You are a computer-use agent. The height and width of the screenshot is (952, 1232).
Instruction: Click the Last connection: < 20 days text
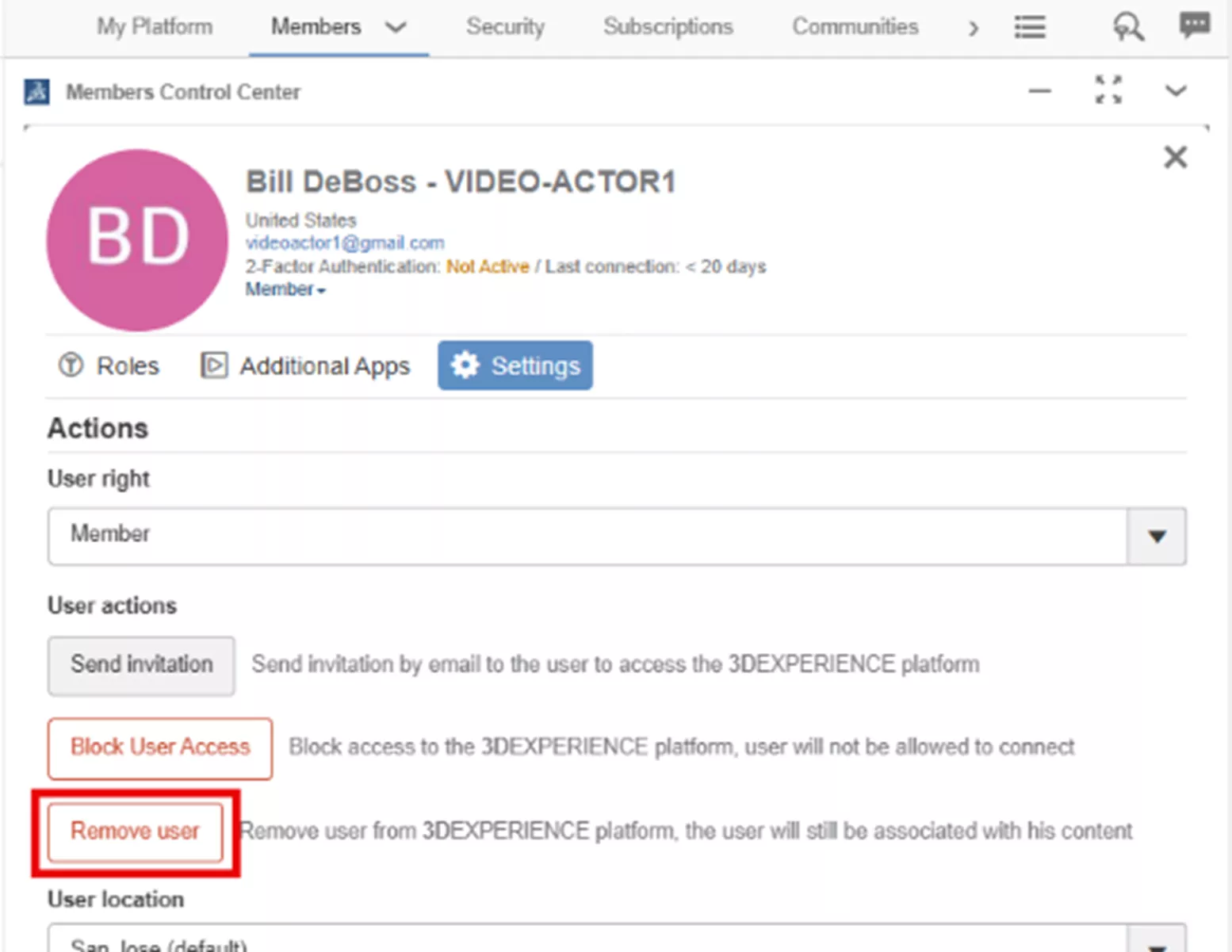[x=656, y=266]
